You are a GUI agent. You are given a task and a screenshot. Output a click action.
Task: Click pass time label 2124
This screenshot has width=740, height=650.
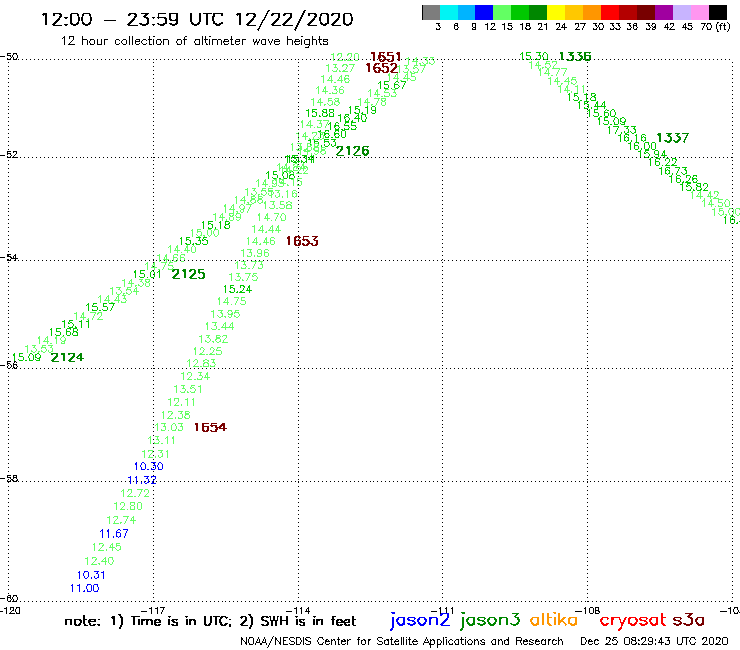[x=67, y=357]
